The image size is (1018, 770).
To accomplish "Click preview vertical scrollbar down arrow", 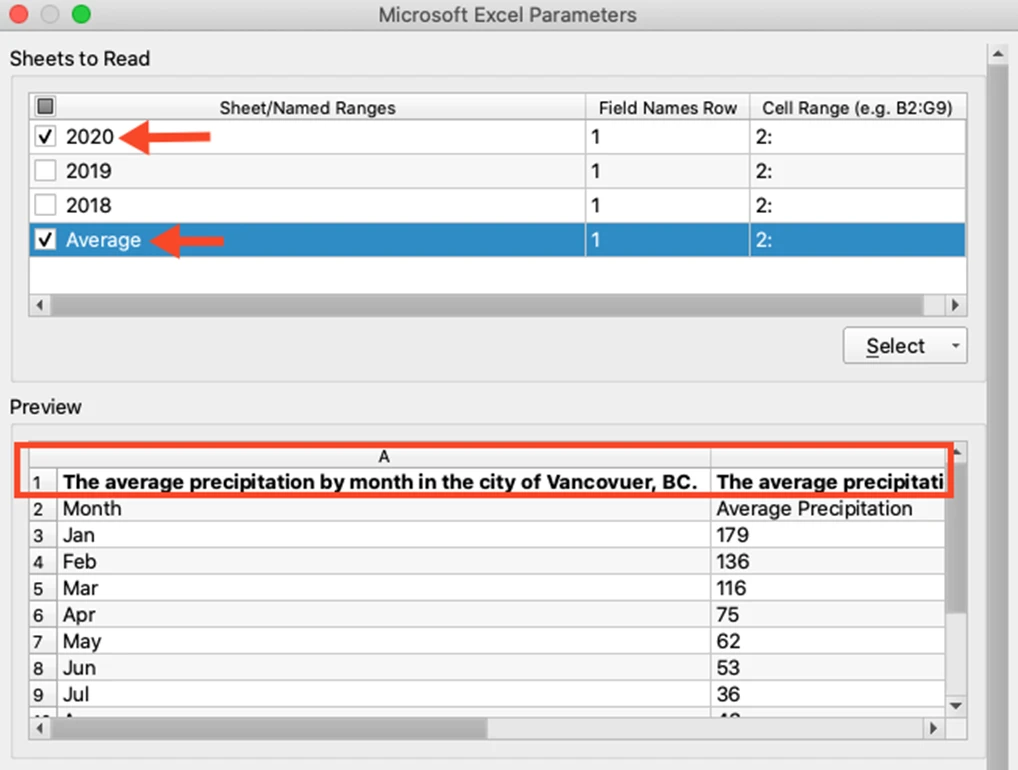I will pos(956,706).
